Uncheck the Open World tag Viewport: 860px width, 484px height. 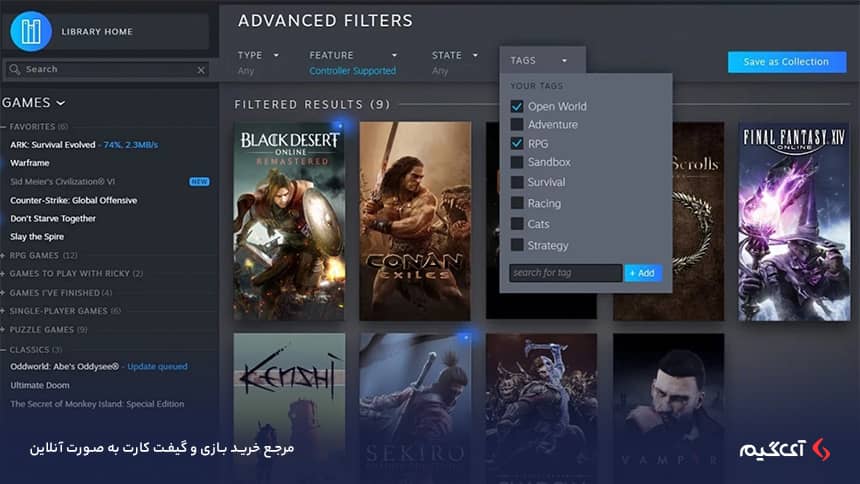(x=517, y=106)
